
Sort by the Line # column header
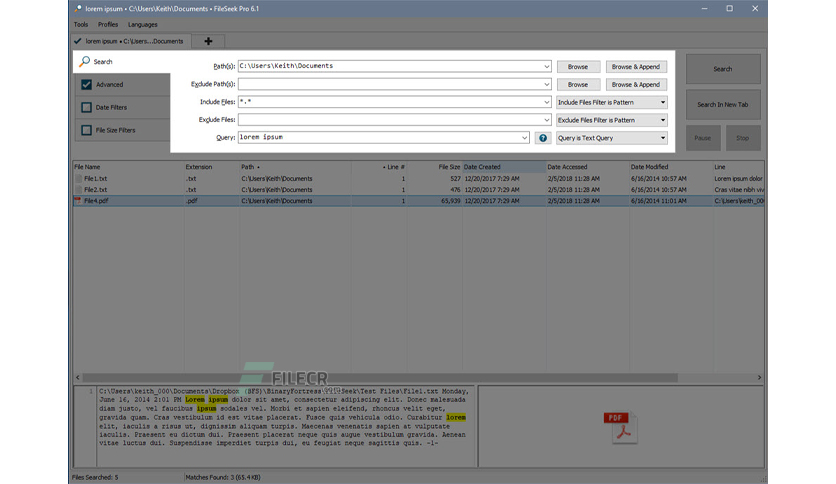click(379, 167)
